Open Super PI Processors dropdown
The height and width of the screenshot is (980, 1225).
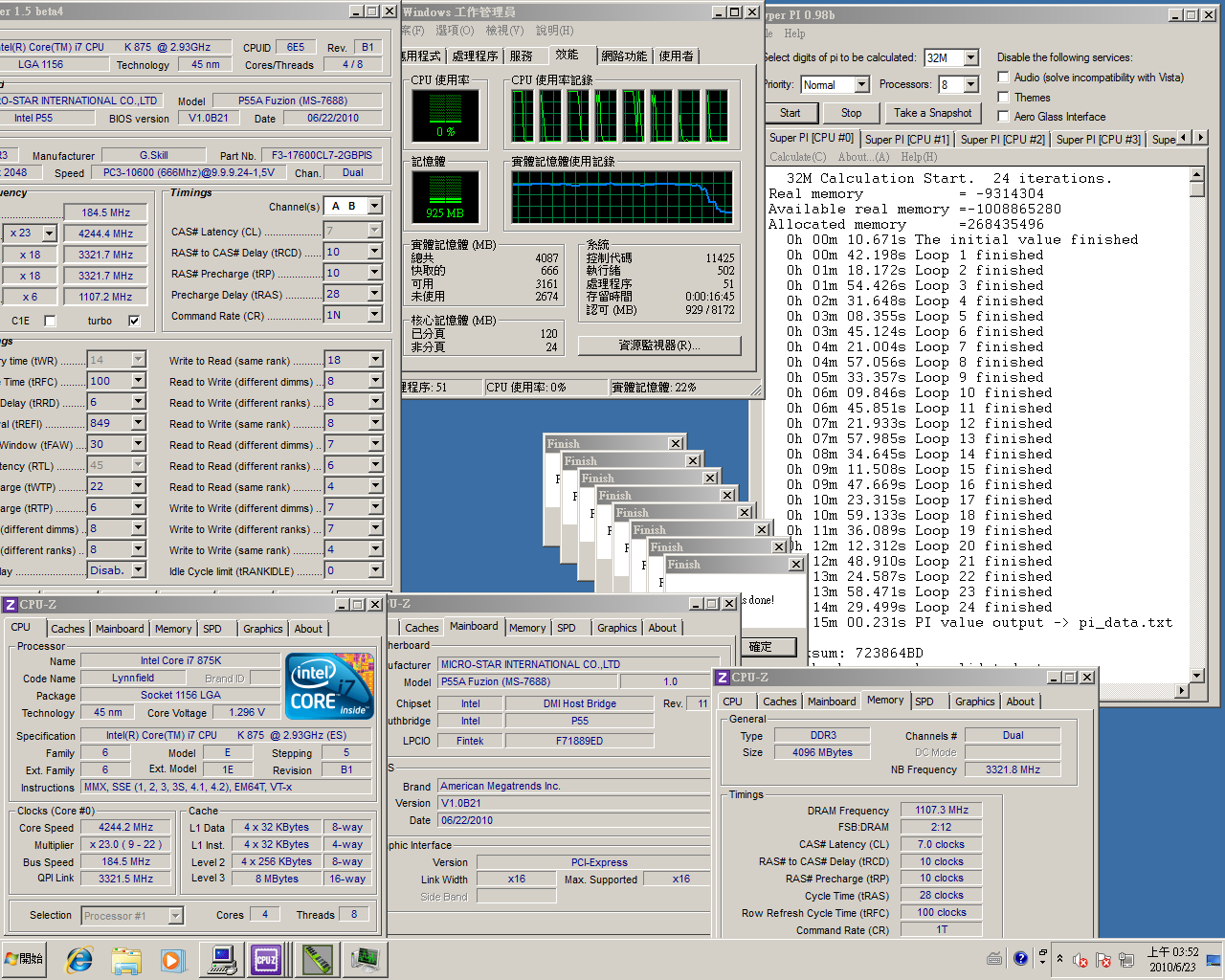tap(971, 84)
